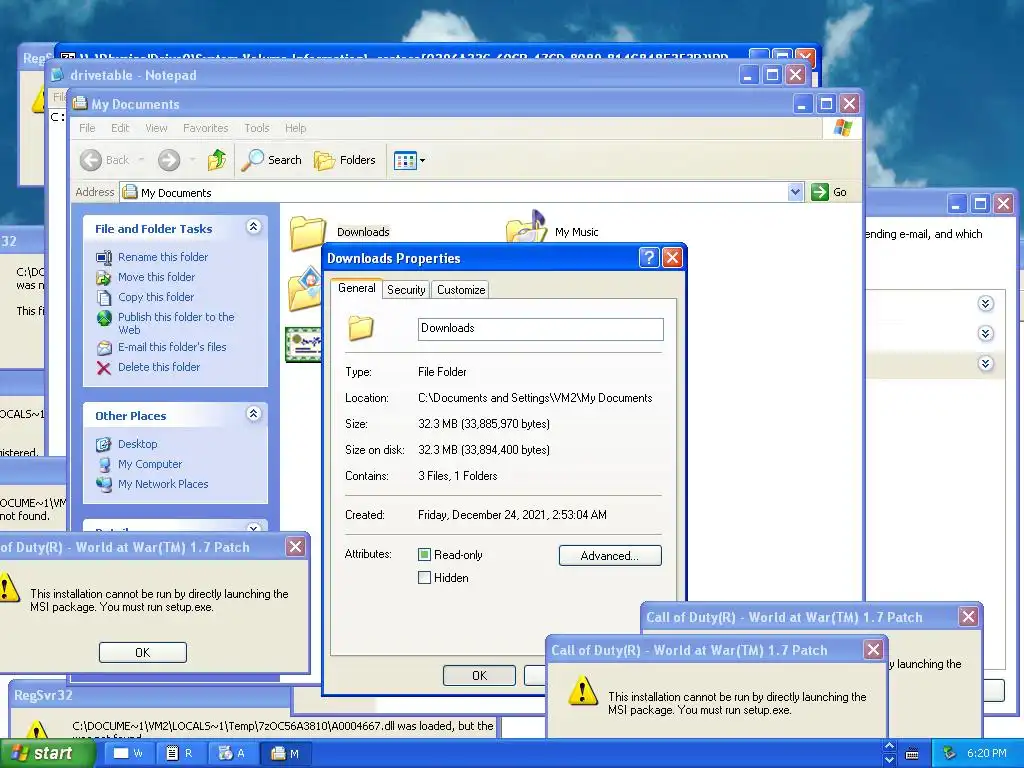Click the Advanced... button
Image resolution: width=1024 pixels, height=768 pixels.
(610, 556)
